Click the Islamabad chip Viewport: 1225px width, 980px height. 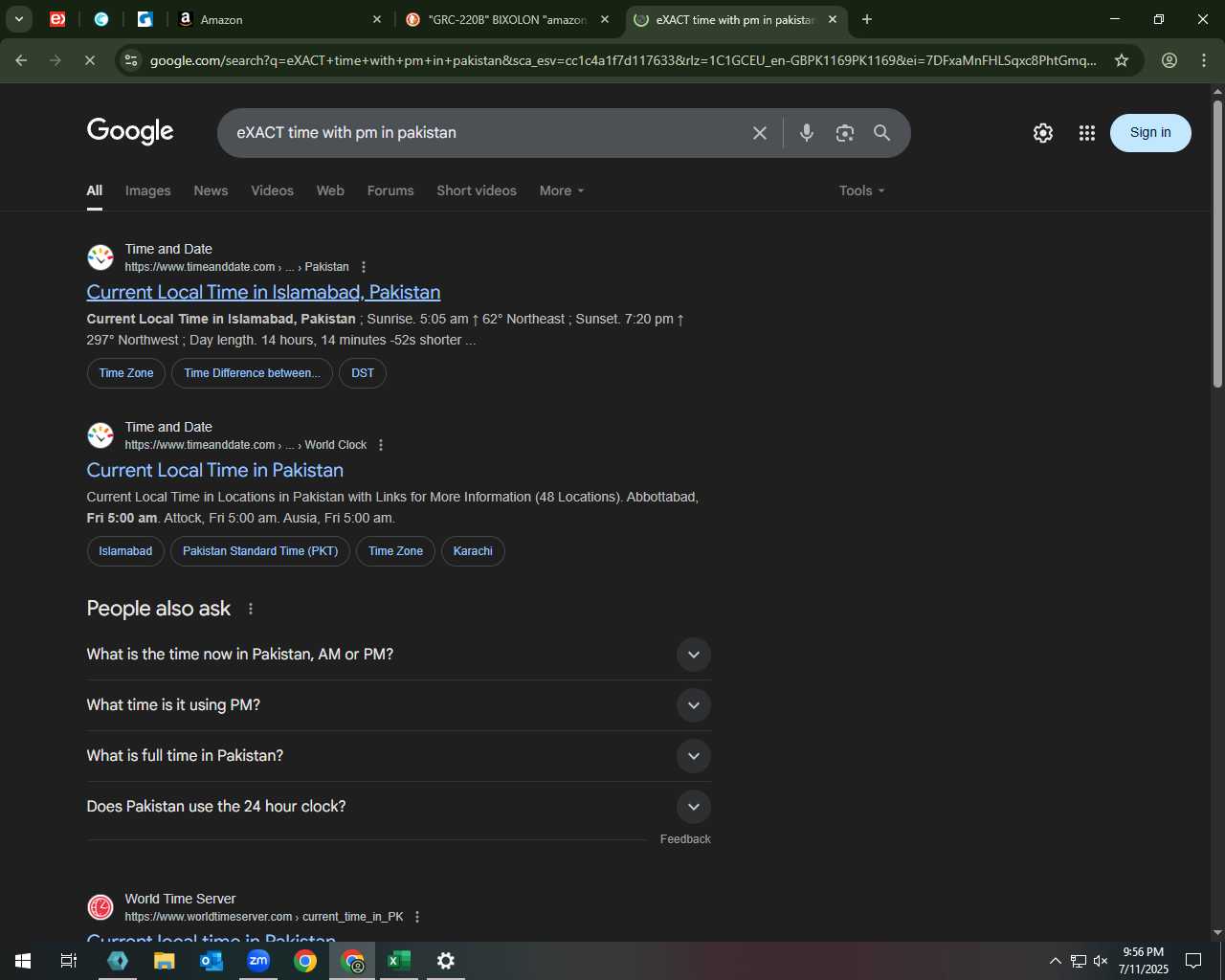coord(125,551)
